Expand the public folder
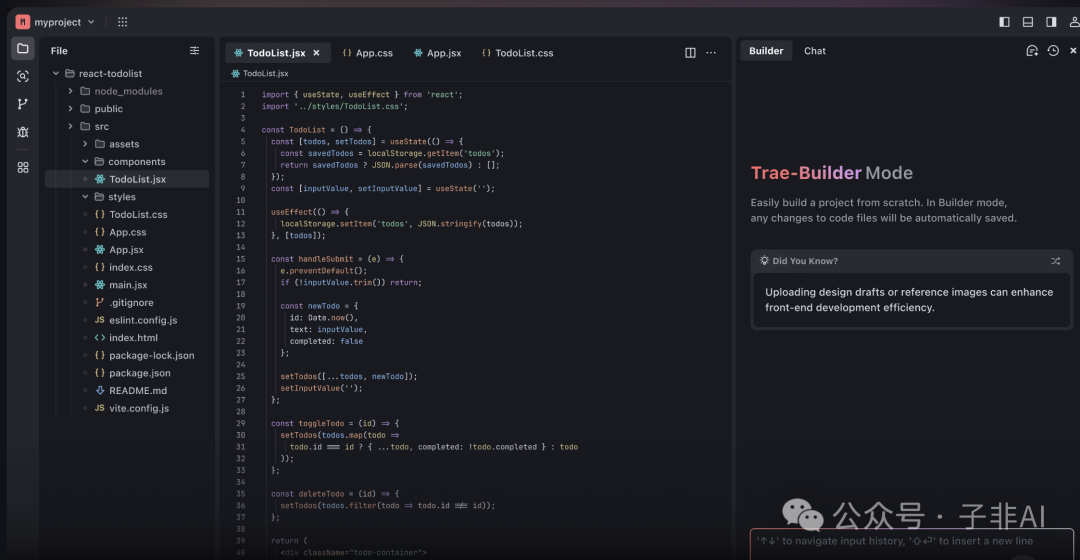This screenshot has width=1080, height=560. (x=70, y=108)
